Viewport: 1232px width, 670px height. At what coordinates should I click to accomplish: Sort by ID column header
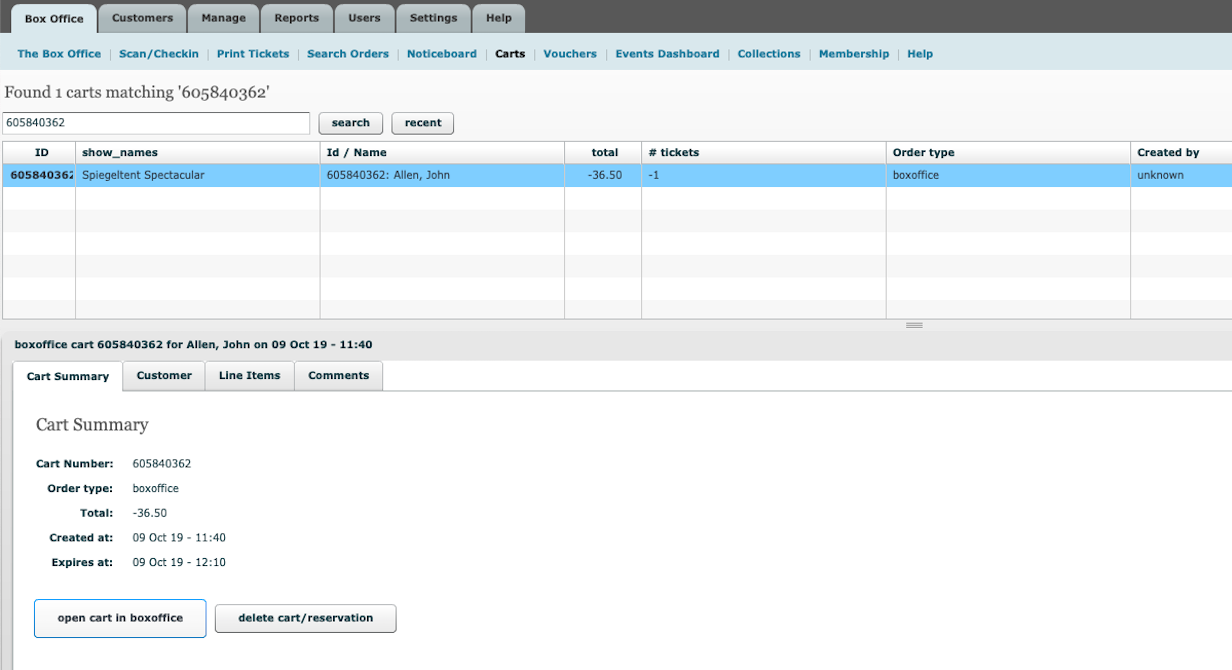coord(39,153)
